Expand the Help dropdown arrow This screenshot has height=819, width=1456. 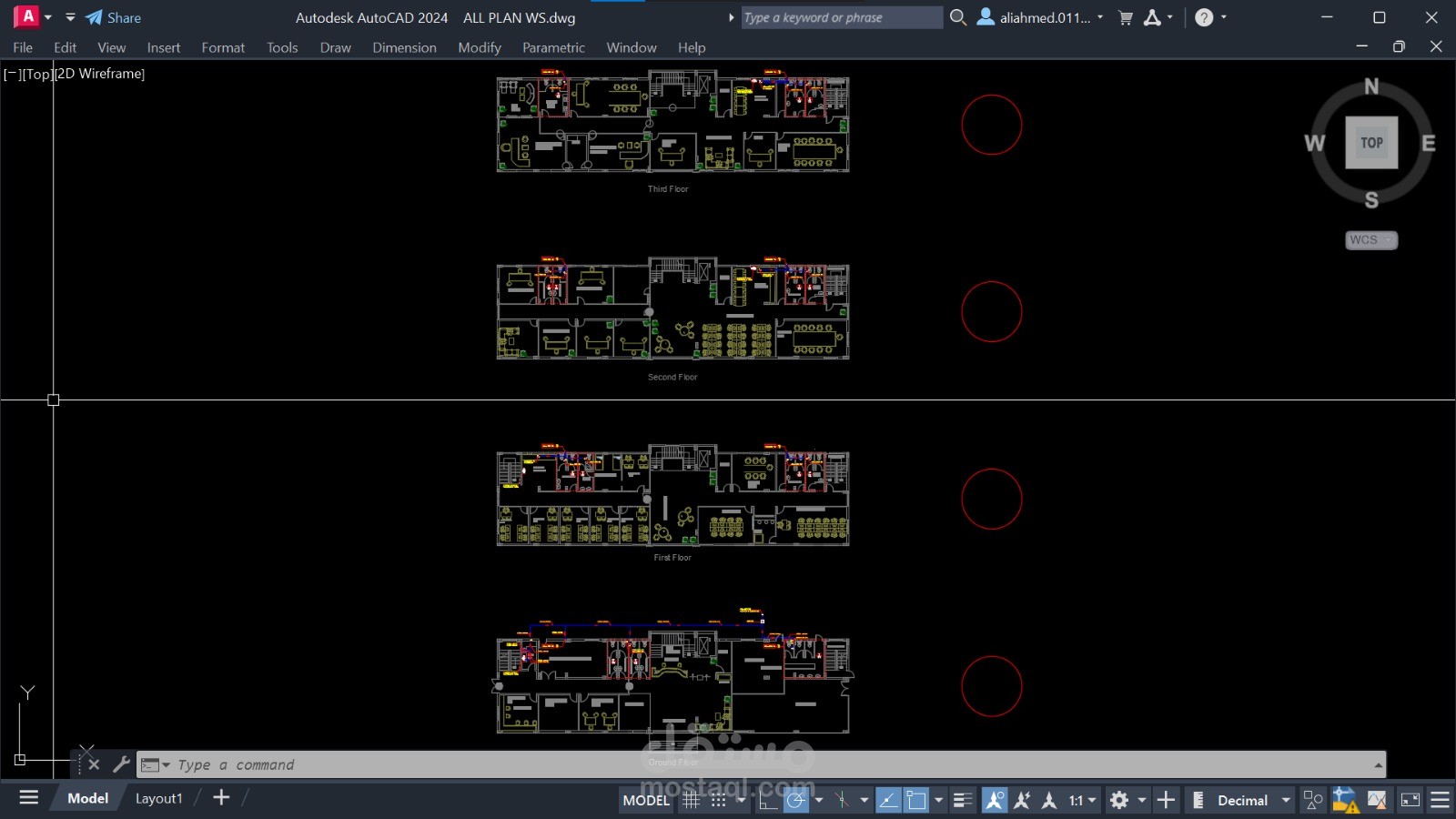coord(1224,17)
